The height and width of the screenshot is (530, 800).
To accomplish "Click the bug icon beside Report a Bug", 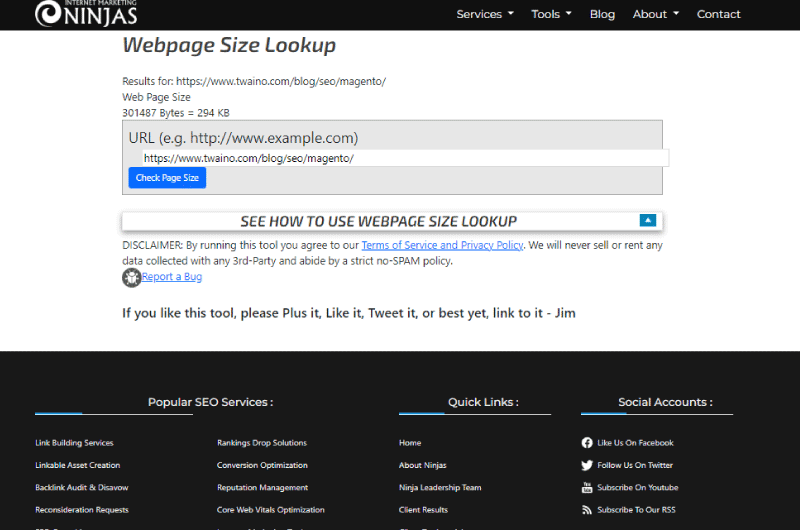I will click(x=131, y=277).
